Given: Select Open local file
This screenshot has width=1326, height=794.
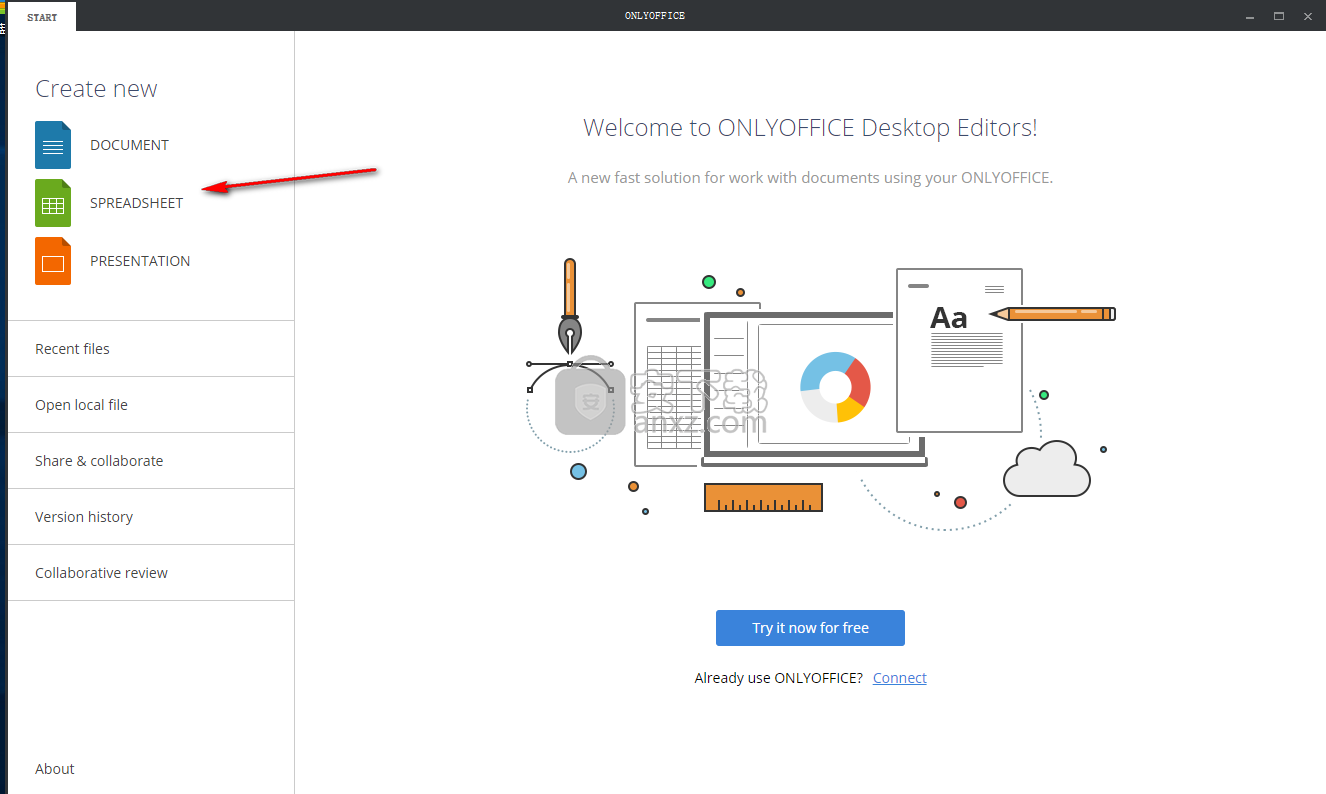Looking at the screenshot, I should pyautogui.click(x=151, y=405).
